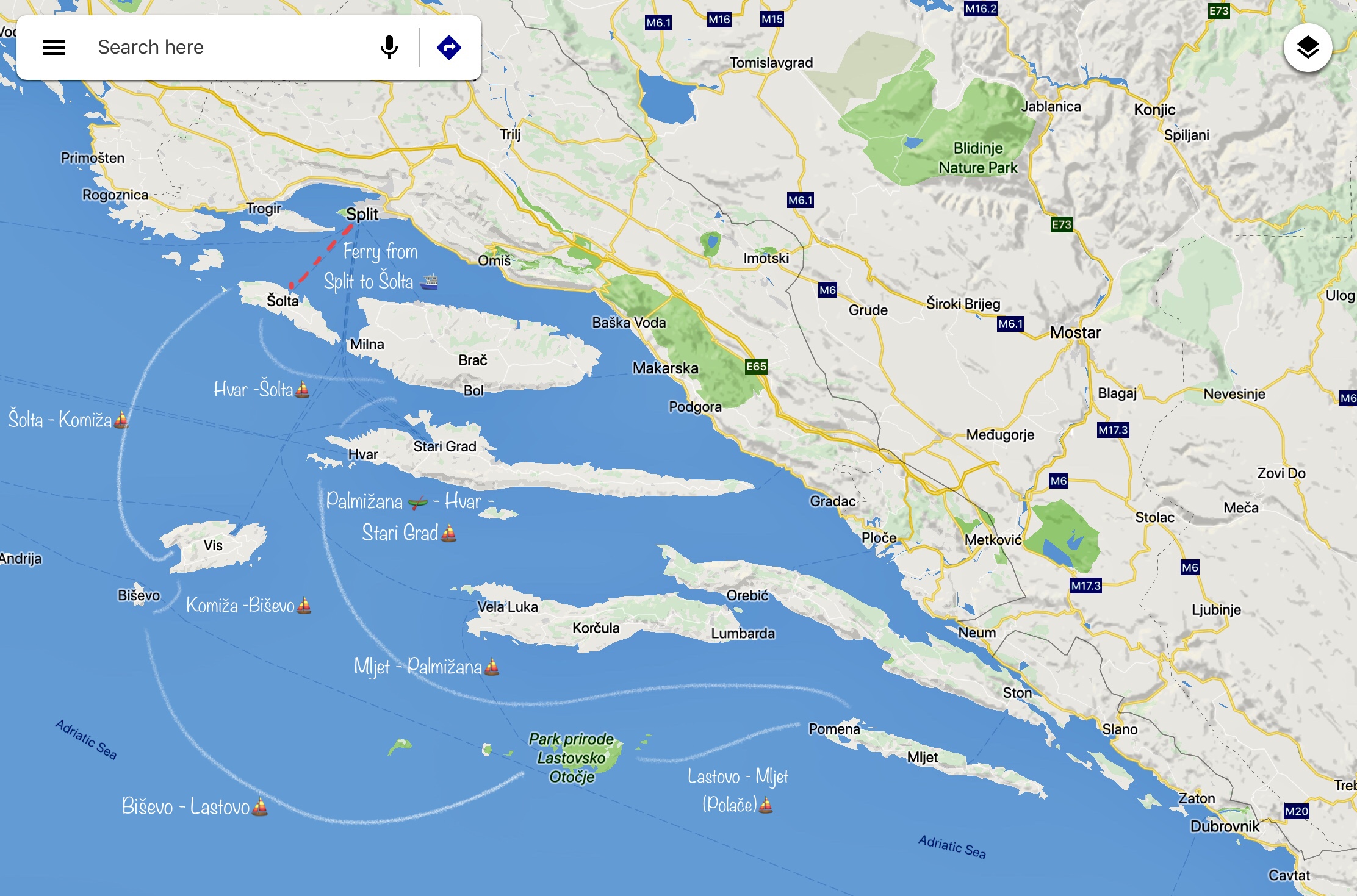
Task: Click Blidinje Nature Park label
Action: point(978,158)
